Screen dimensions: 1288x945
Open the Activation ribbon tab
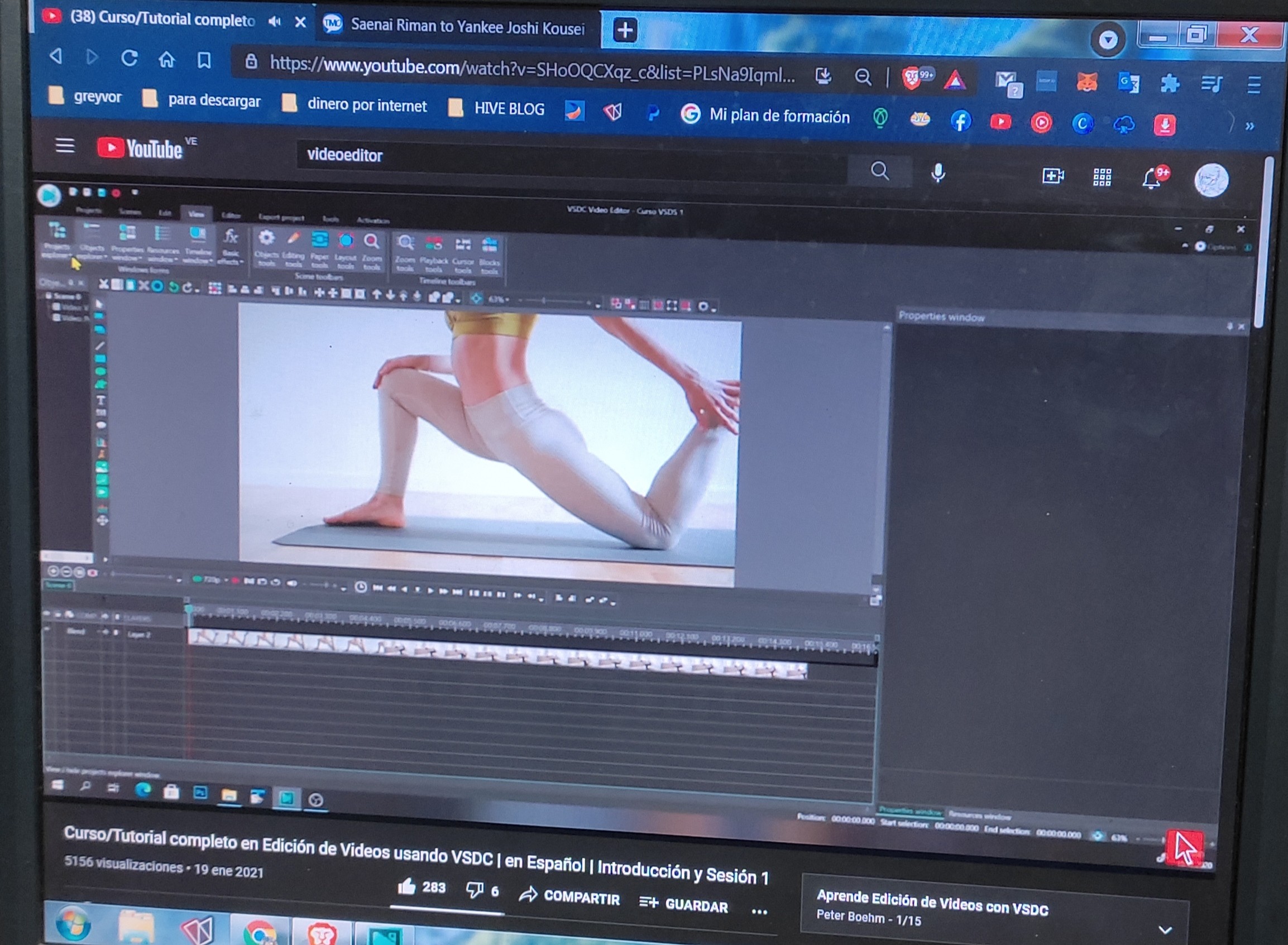click(373, 220)
